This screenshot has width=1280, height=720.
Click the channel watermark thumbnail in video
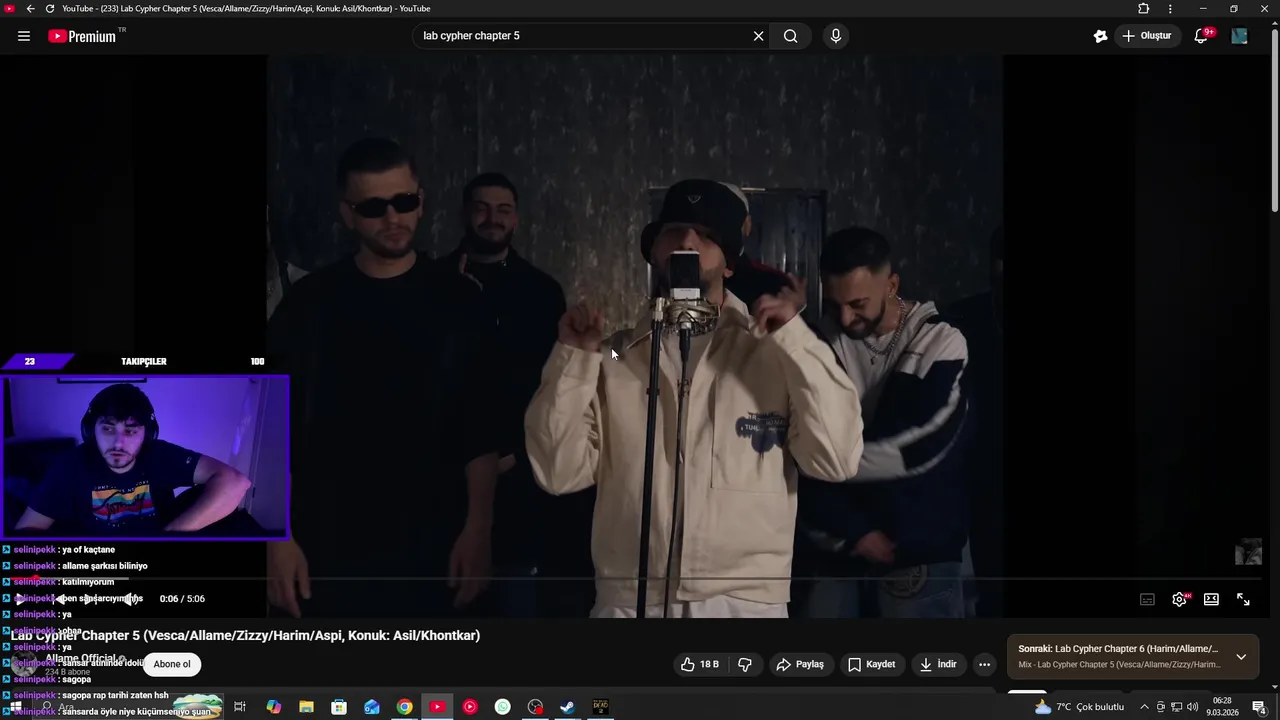1248,552
